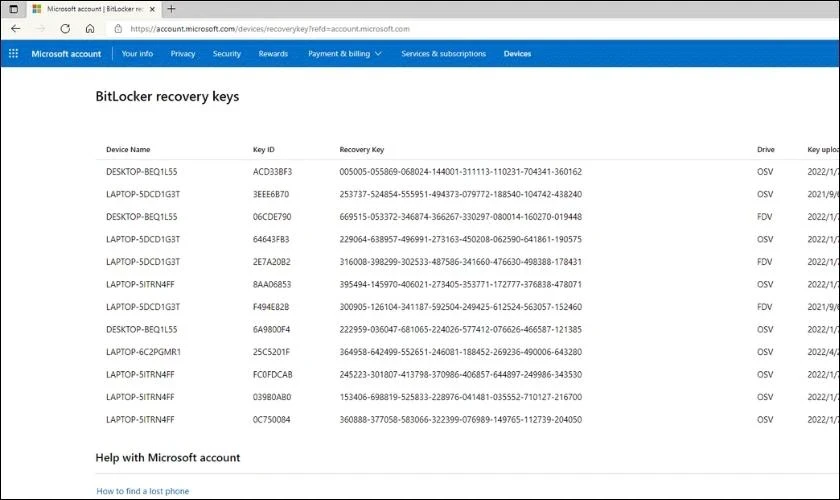The width and height of the screenshot is (840, 500).
Task: Click recovery key starting 395494-145970
Action: [460, 284]
